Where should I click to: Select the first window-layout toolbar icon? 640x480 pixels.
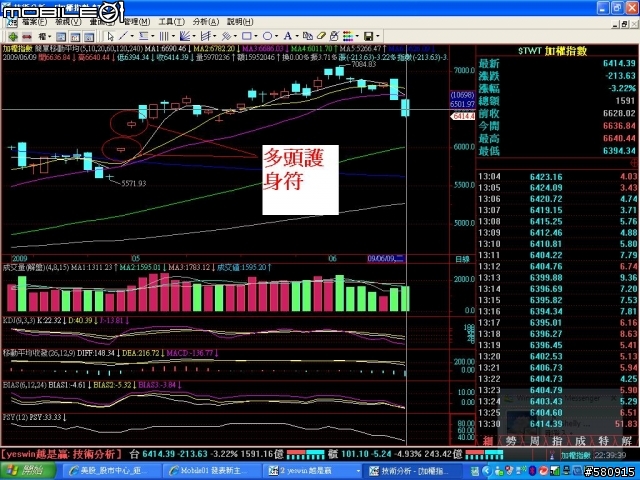pyautogui.click(x=61, y=37)
